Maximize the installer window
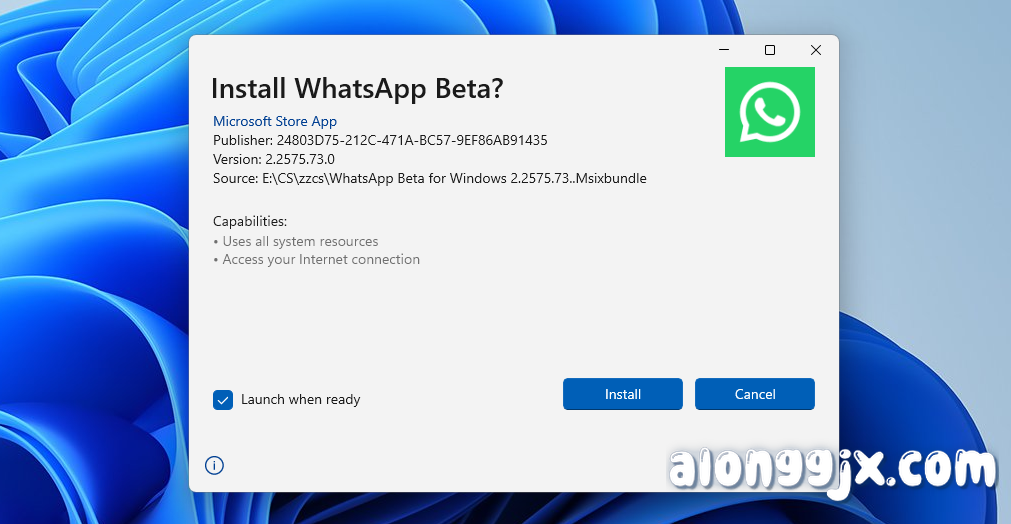 (x=770, y=50)
